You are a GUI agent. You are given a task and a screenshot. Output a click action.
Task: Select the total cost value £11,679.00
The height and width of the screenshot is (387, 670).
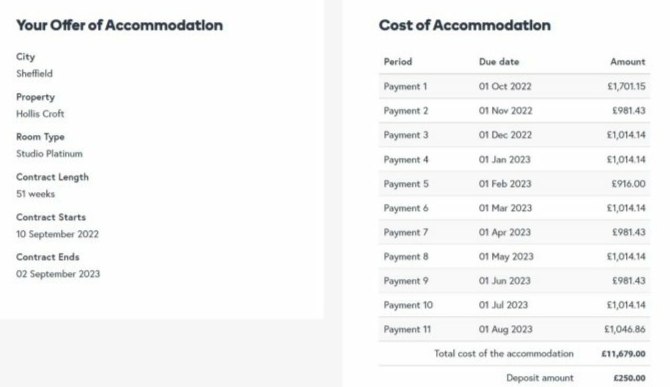623,354
